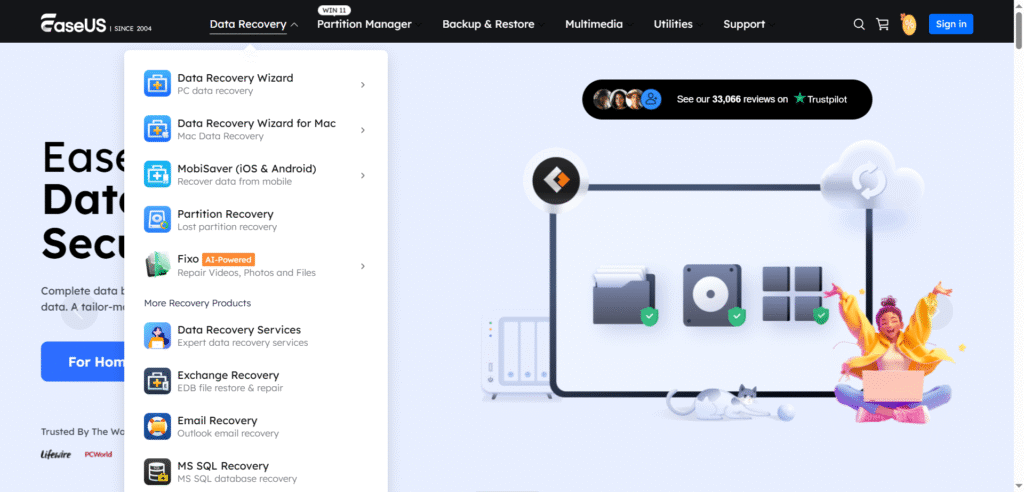Click the Data Recovery Wizard icon
Image resolution: width=1024 pixels, height=492 pixels.
point(158,84)
